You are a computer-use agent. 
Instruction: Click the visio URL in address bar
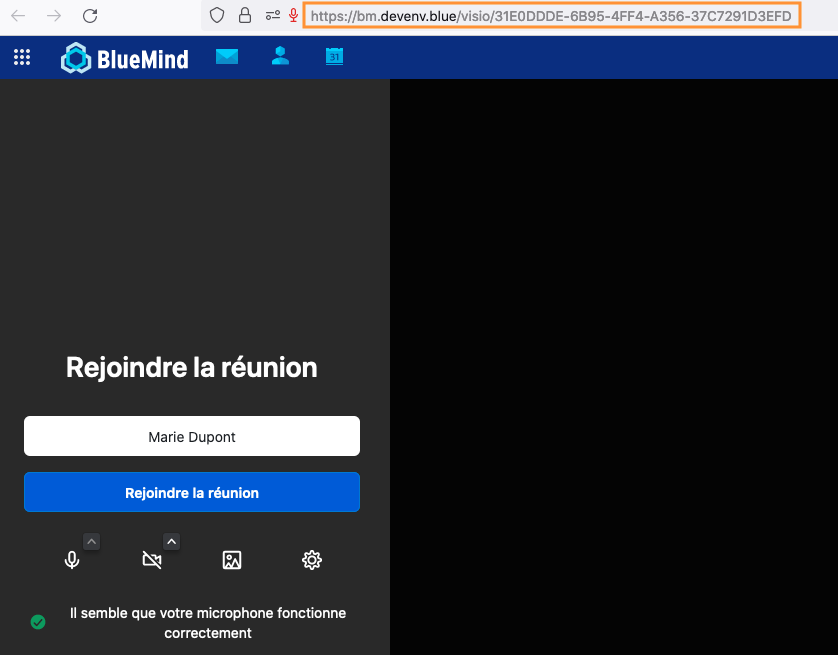click(551, 16)
